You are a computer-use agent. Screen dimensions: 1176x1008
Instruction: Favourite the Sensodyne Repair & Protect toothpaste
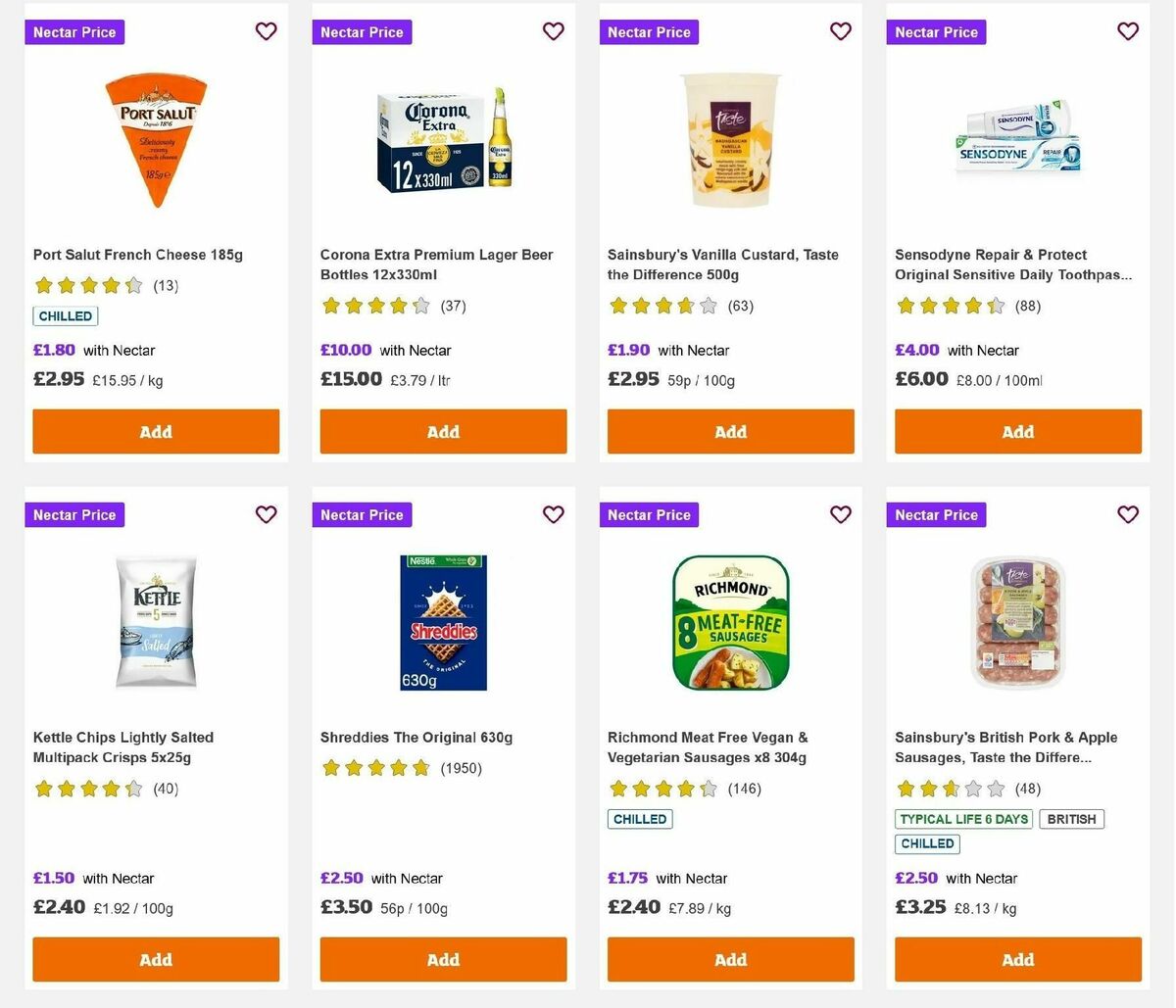(1127, 31)
